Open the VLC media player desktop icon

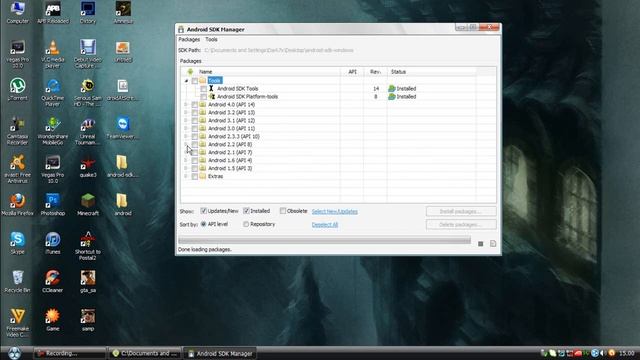53,53
